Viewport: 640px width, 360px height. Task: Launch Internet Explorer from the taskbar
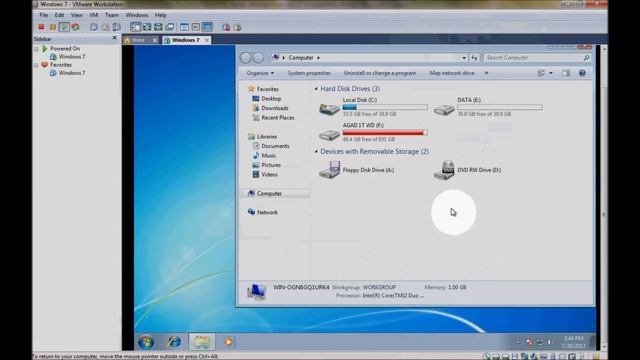(x=175, y=342)
